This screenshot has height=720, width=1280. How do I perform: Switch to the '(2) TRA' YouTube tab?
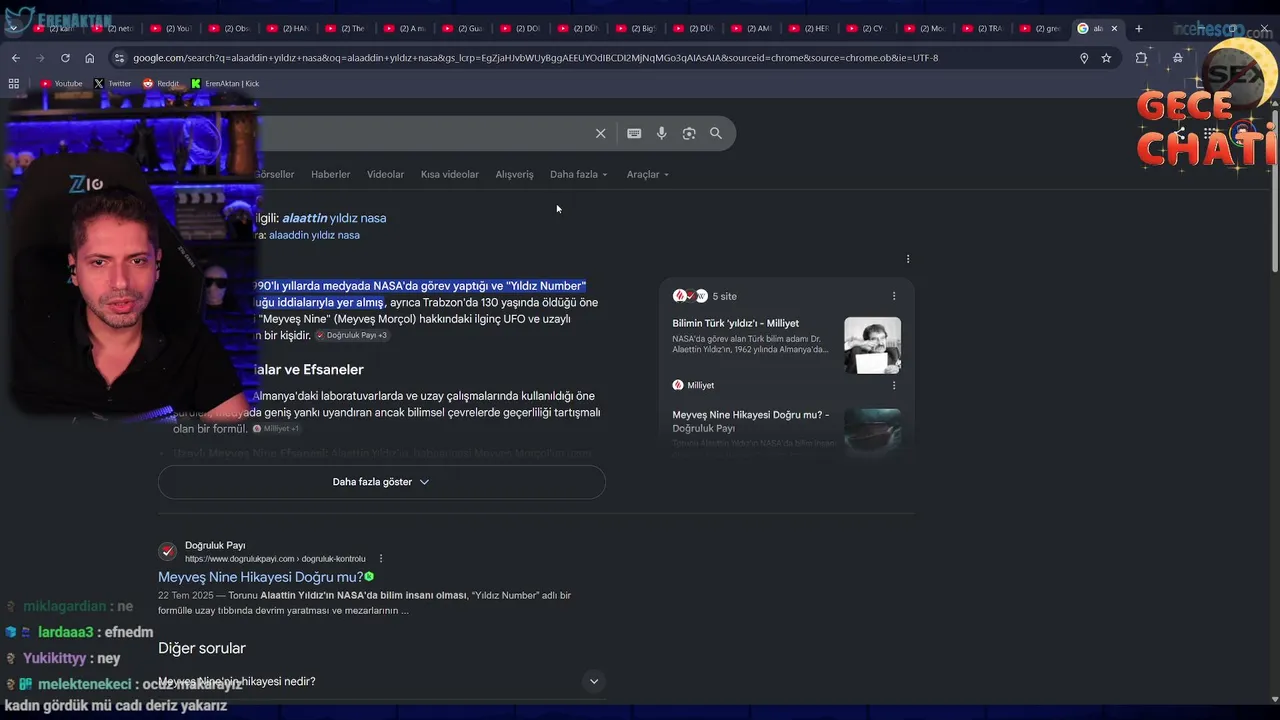click(983, 28)
